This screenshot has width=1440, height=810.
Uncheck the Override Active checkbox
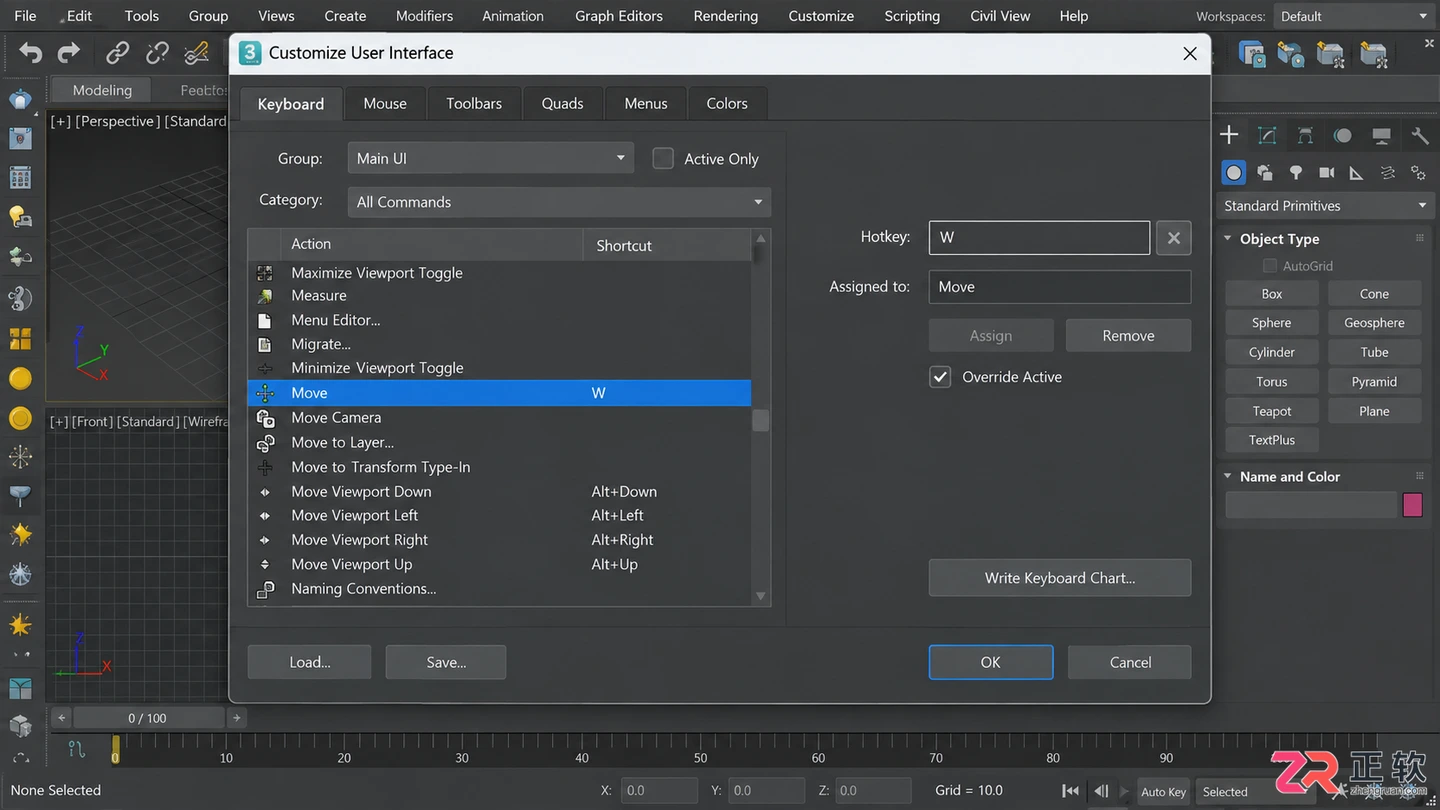[x=940, y=377]
